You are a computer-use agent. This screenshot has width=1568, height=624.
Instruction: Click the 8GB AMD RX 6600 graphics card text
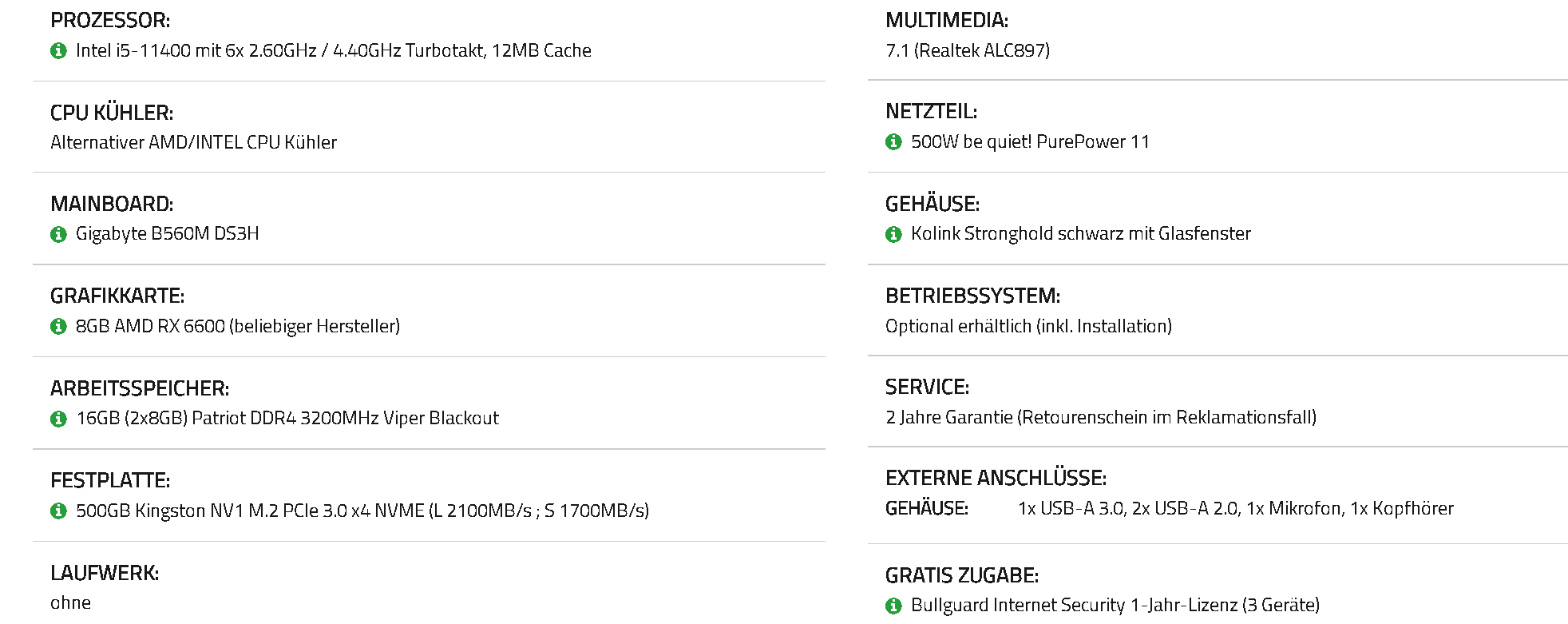238,326
